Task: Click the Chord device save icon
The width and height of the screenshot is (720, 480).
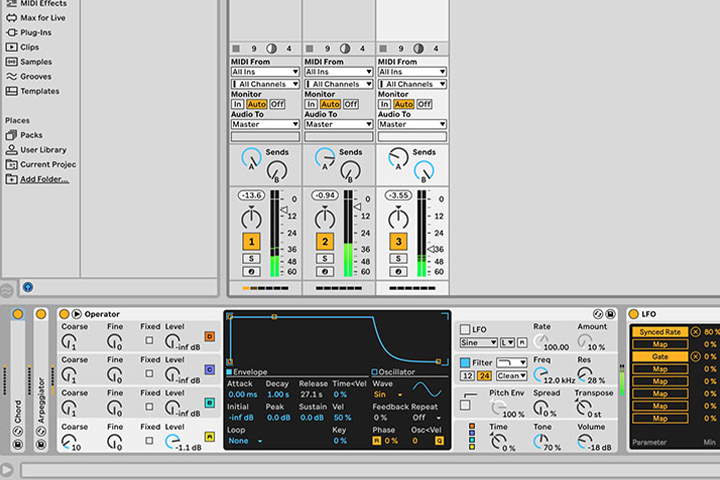Action: click(x=17, y=444)
